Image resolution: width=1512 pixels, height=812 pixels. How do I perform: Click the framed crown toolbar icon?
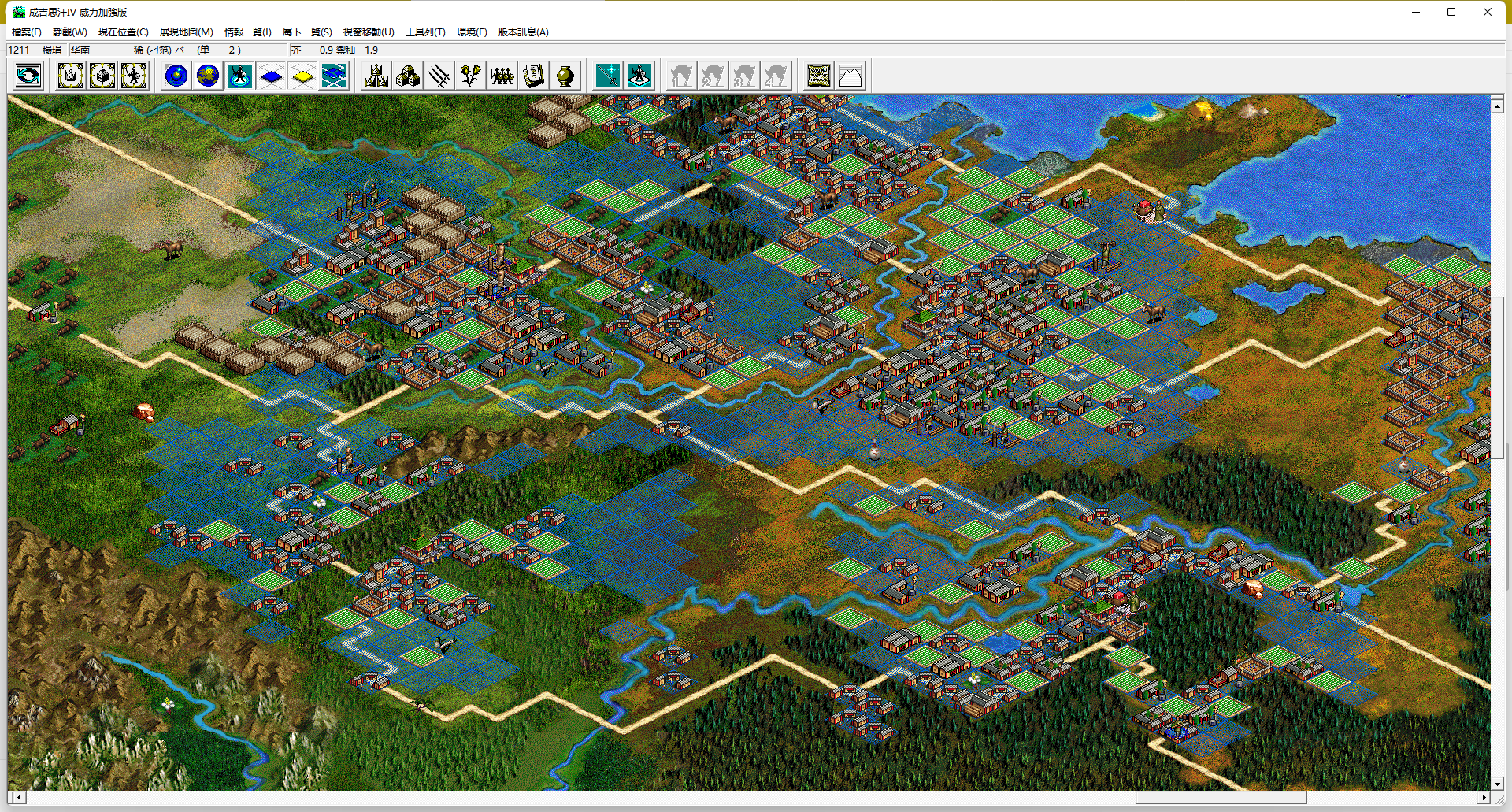click(x=71, y=76)
